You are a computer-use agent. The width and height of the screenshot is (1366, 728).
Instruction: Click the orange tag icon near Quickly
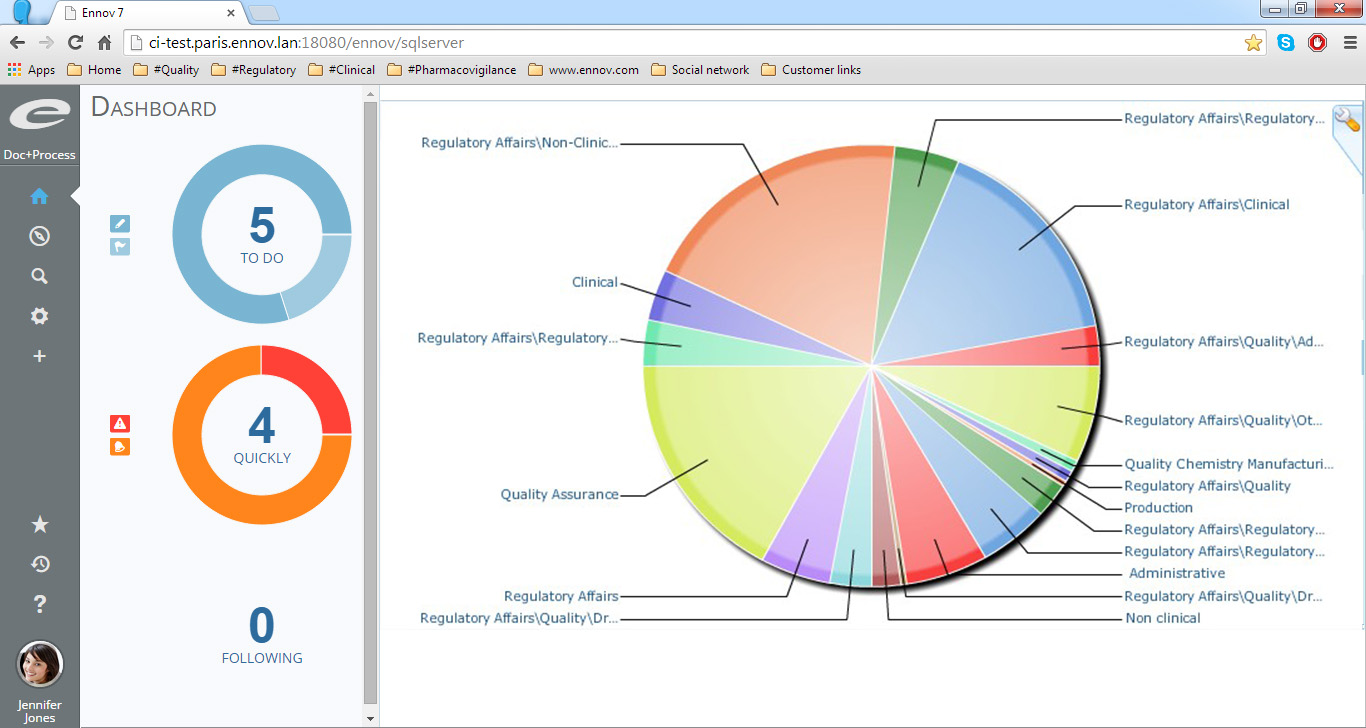(120, 446)
